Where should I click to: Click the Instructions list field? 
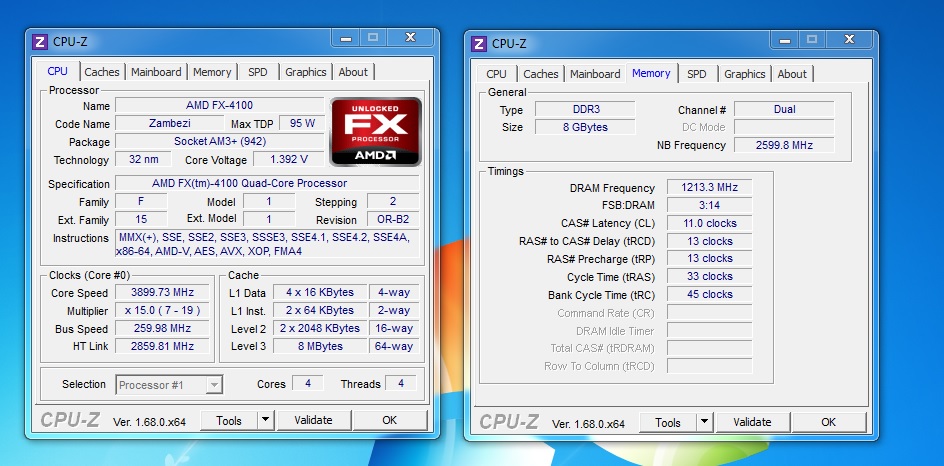pyautogui.click(x=267, y=244)
